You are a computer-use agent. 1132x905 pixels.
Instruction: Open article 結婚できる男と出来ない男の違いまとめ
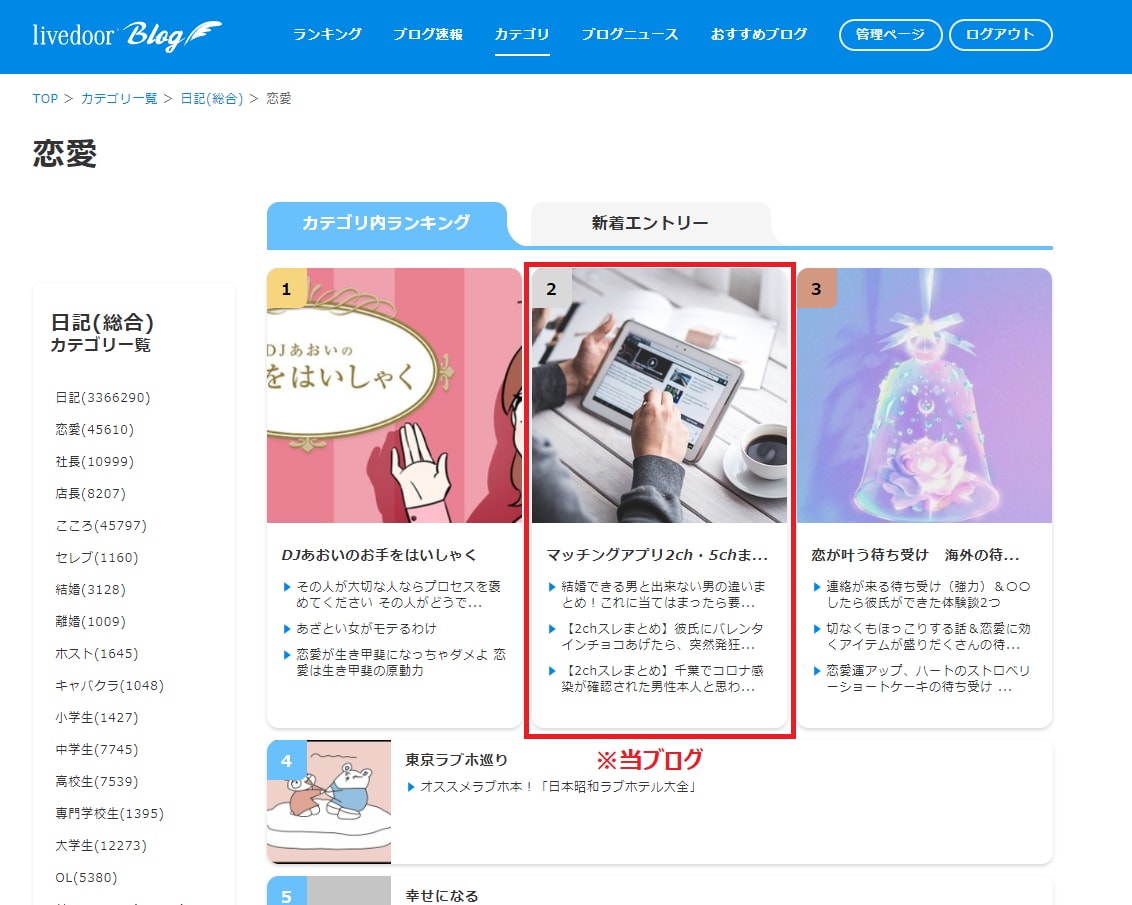click(663, 595)
